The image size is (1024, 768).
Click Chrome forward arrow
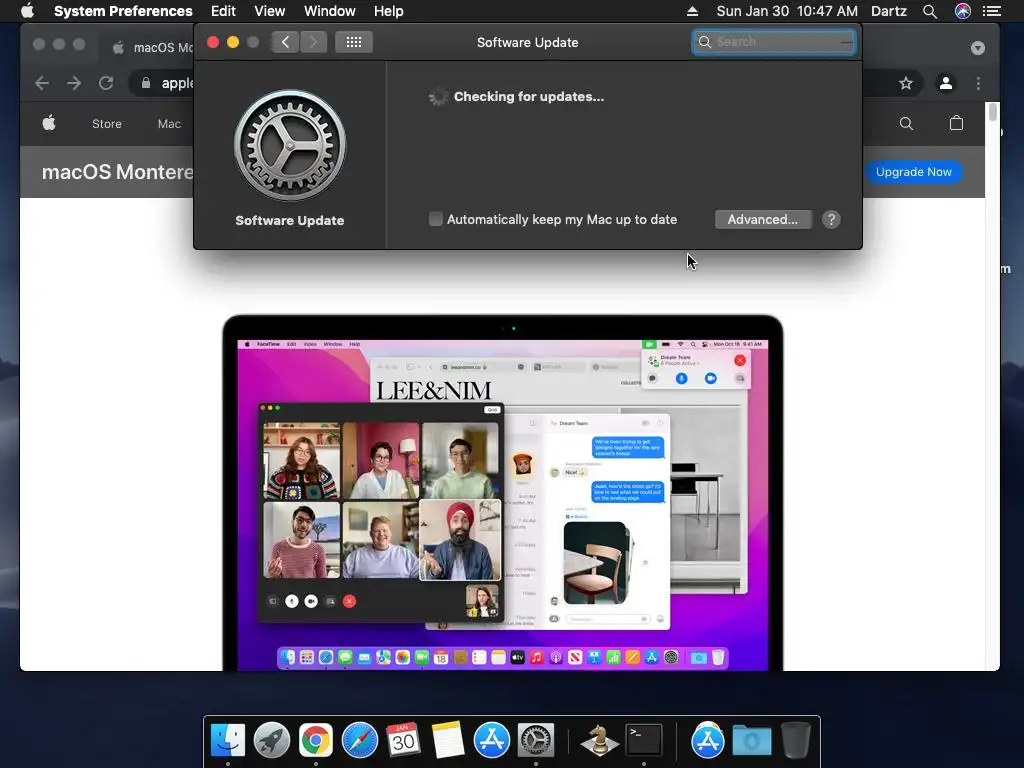(74, 83)
